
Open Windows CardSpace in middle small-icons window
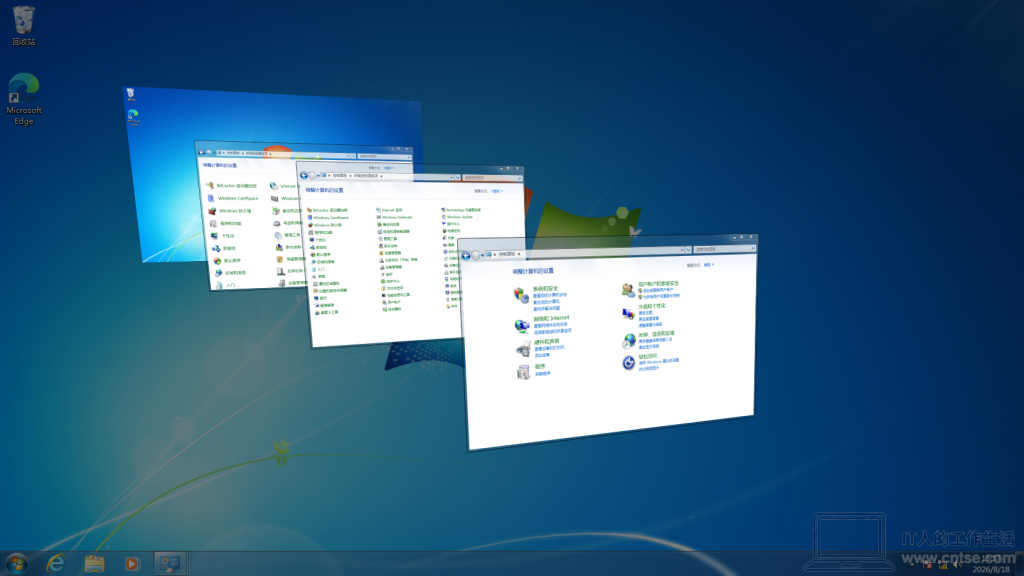pyautogui.click(x=328, y=217)
